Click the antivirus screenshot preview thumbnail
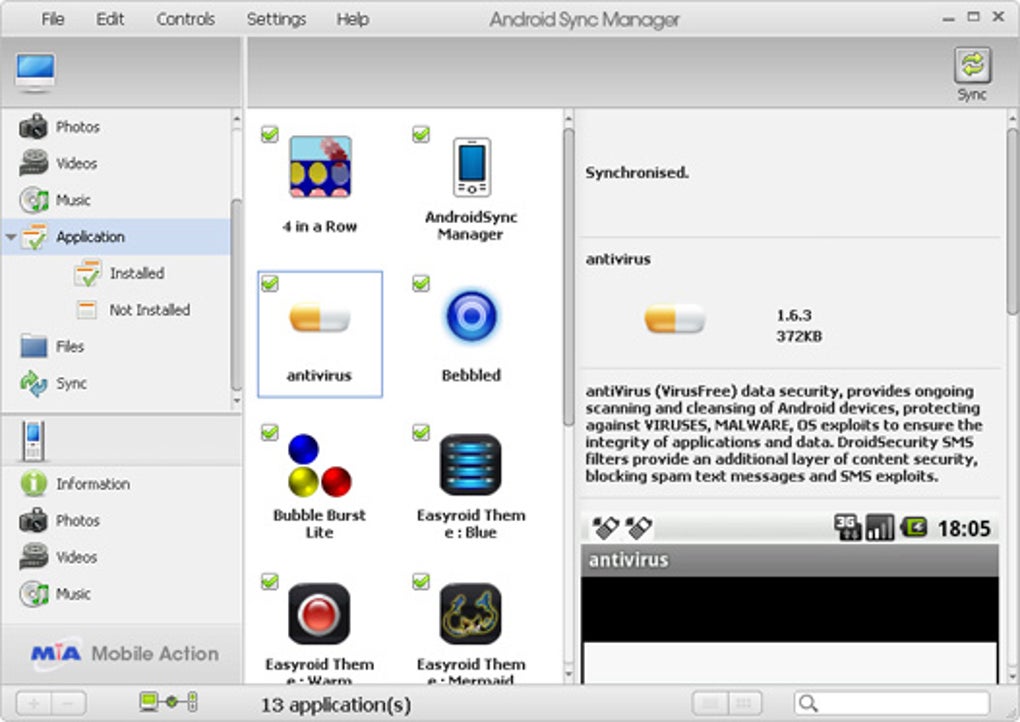Screen dimensions: 1020x722 point(790,596)
